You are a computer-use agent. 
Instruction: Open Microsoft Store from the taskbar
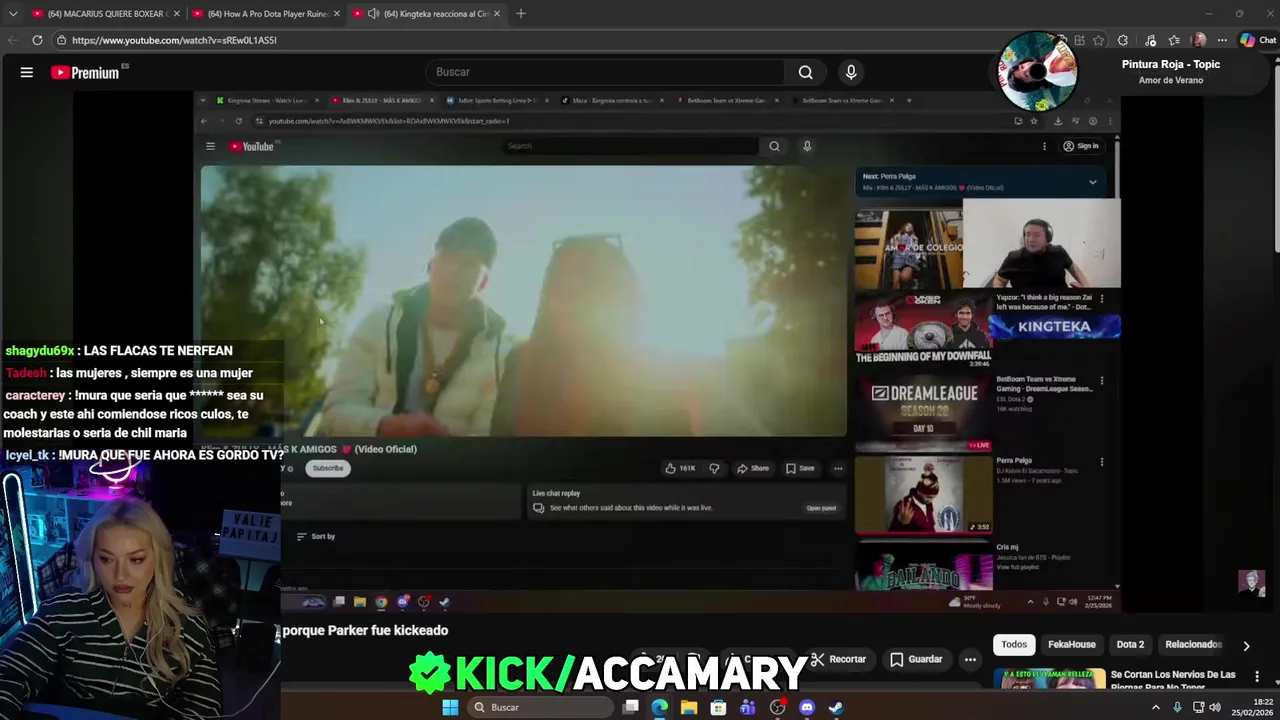[x=718, y=707]
